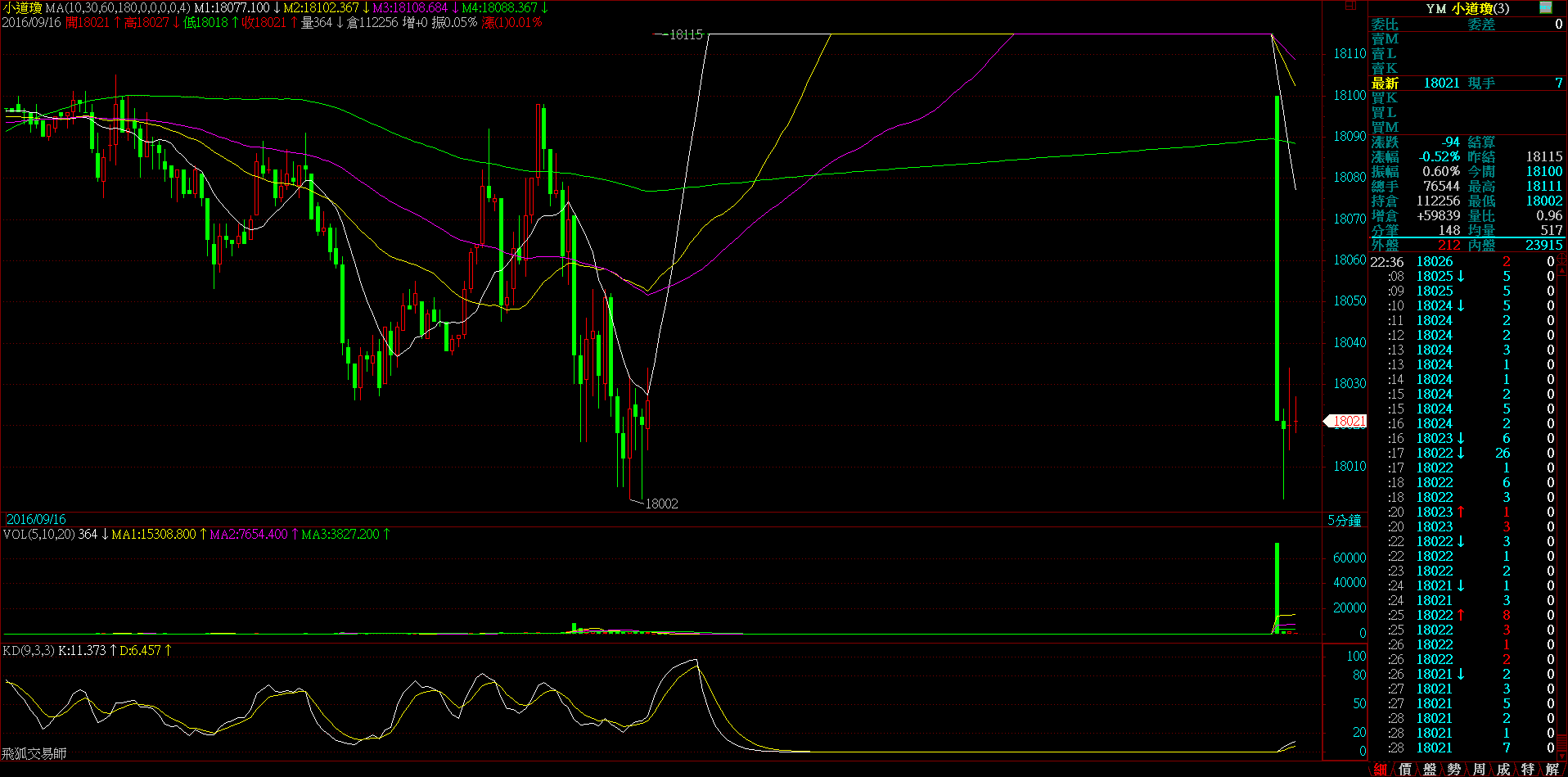The image size is (1568, 777).
Task: Click the M4:18088.367 moving average value
Action: [500, 7]
